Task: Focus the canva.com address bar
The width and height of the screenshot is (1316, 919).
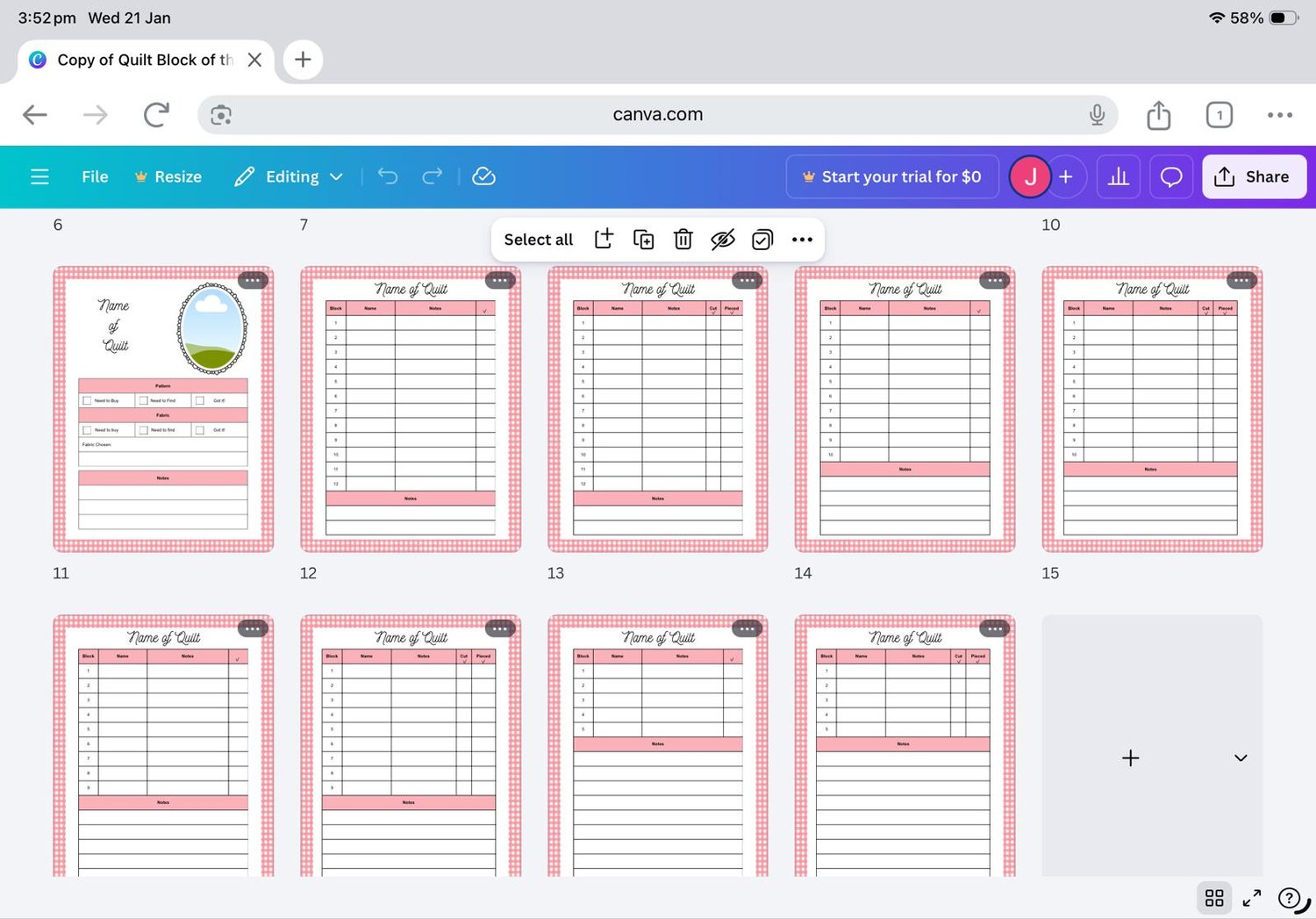Action: 658,115
